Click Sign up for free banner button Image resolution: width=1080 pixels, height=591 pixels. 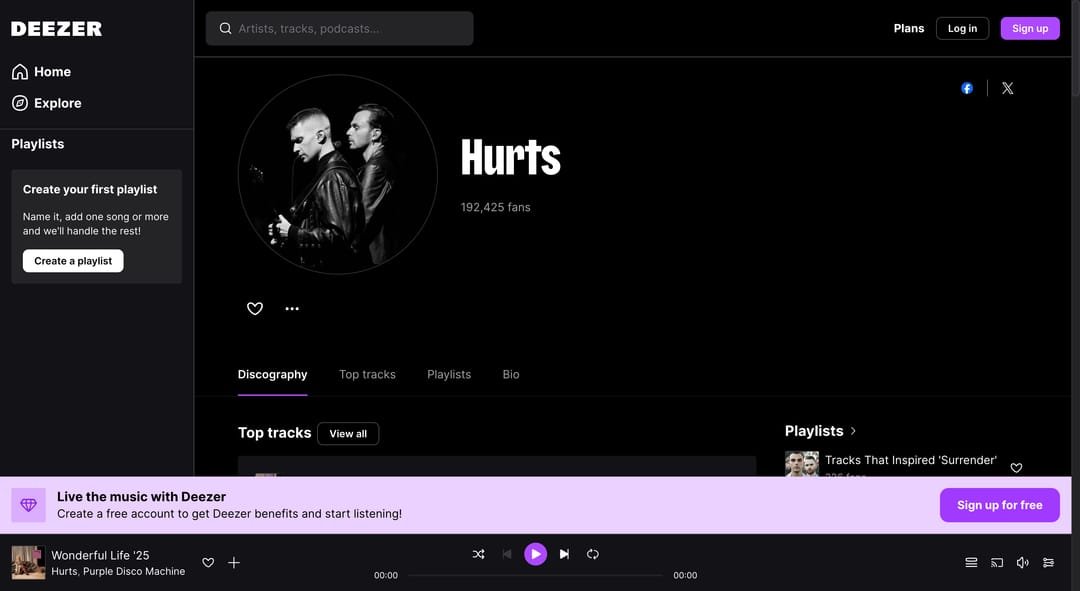pyautogui.click(x=999, y=505)
